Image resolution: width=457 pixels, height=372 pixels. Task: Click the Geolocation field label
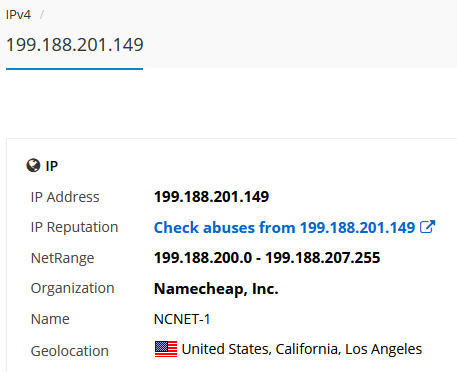click(x=70, y=351)
